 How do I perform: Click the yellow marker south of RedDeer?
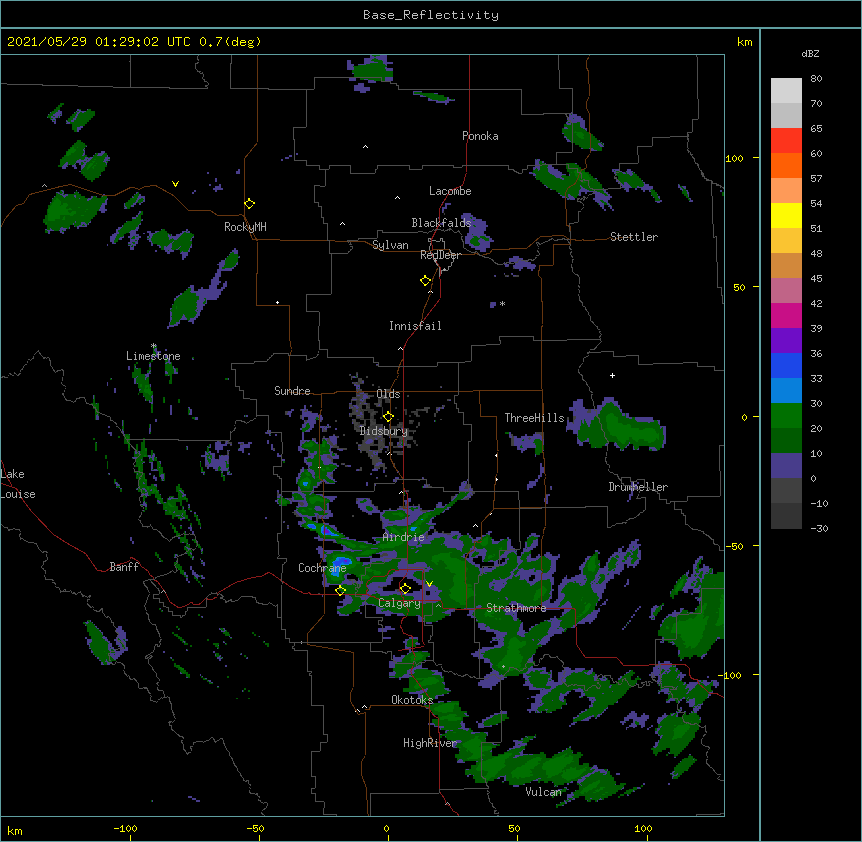pyautogui.click(x=426, y=281)
